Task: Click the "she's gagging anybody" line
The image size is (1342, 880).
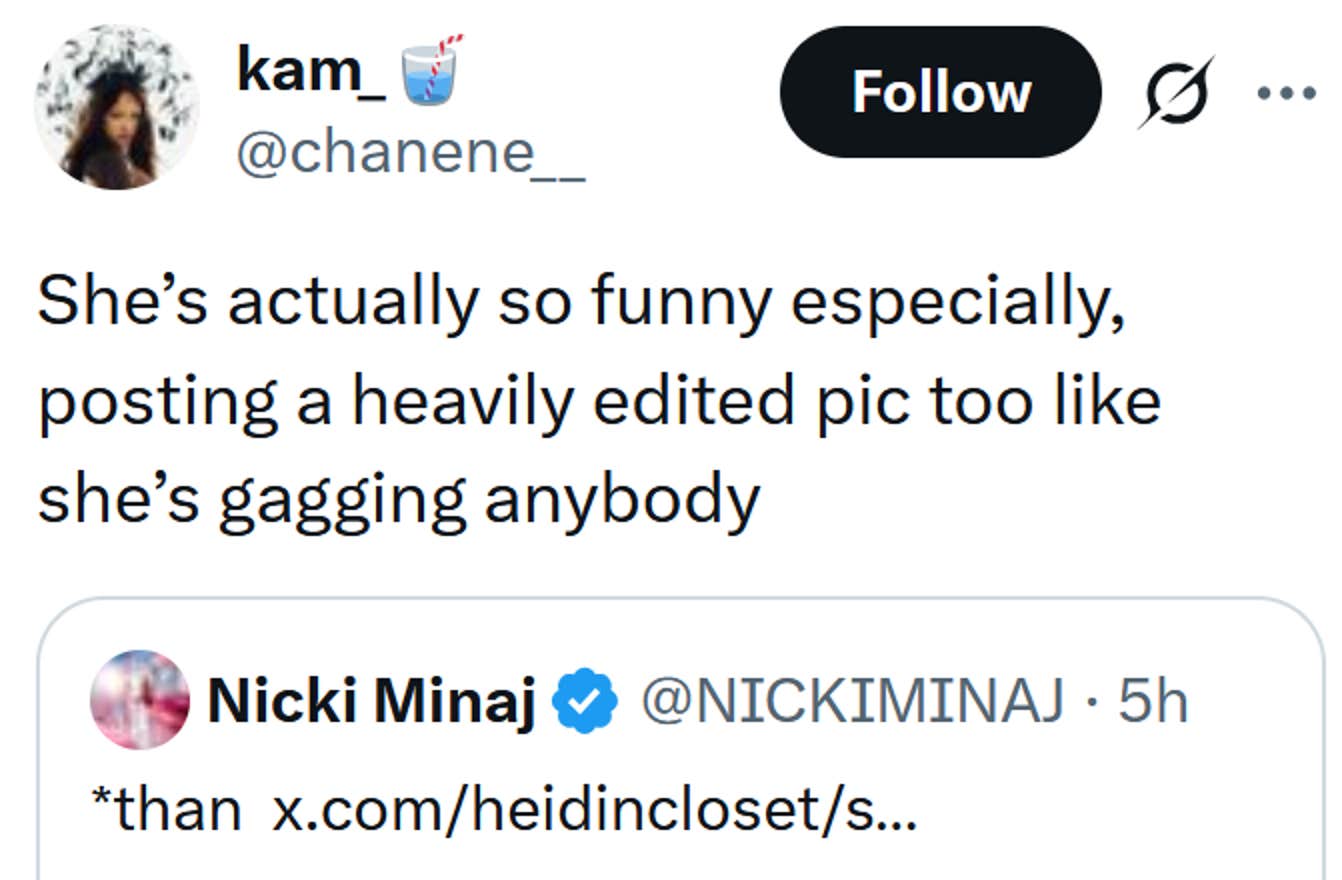Action: tap(398, 497)
